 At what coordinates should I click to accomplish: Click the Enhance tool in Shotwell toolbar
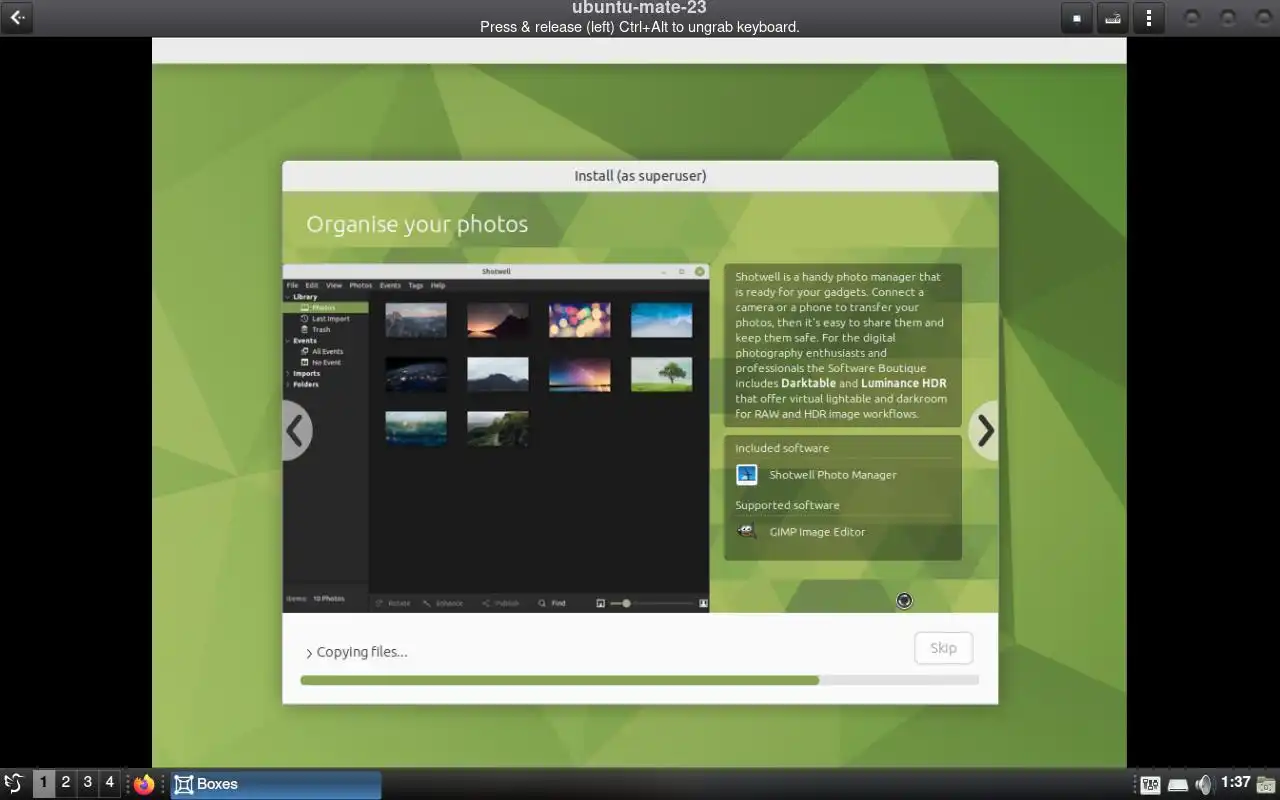click(443, 603)
